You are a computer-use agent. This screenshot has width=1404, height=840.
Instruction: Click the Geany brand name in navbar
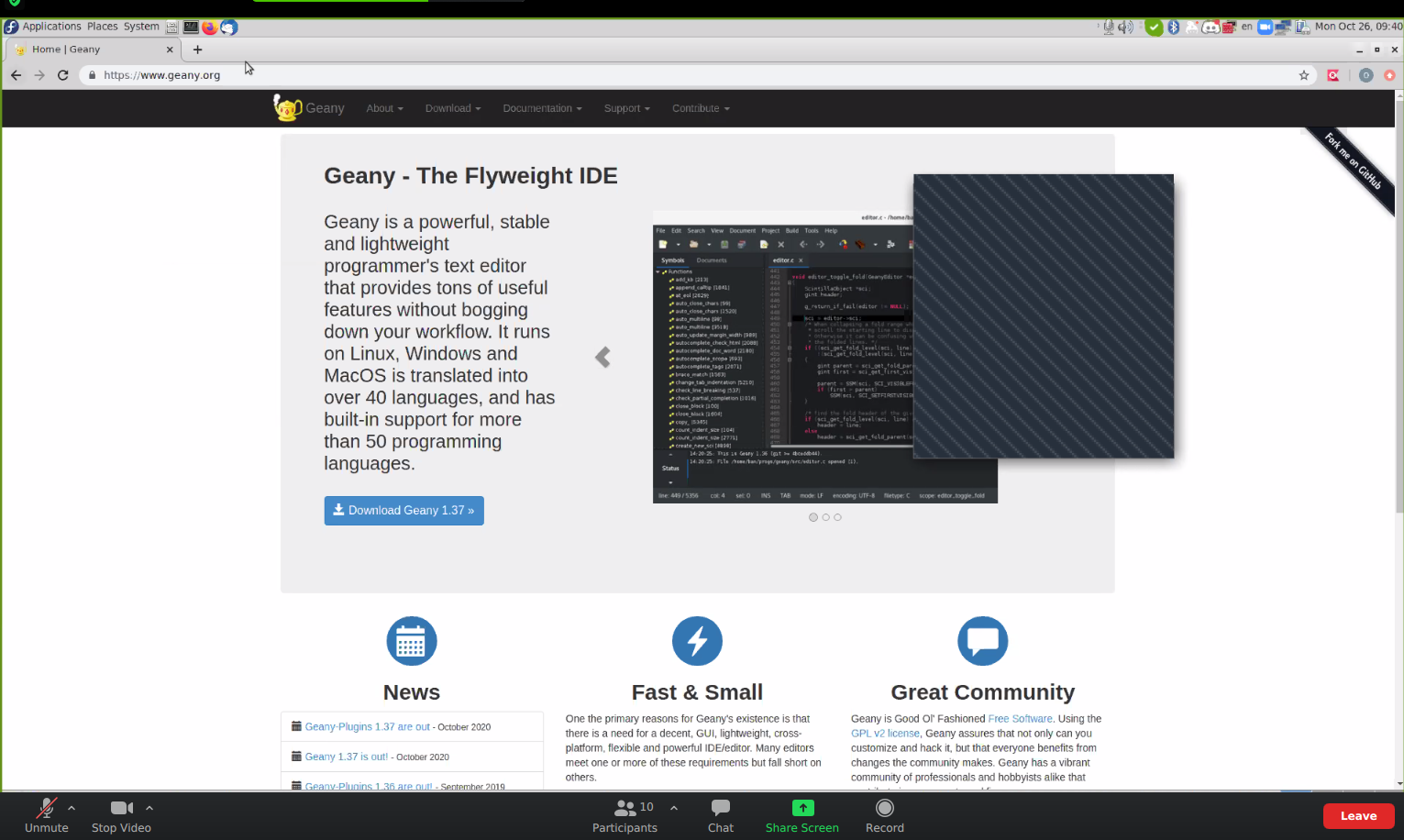click(325, 108)
